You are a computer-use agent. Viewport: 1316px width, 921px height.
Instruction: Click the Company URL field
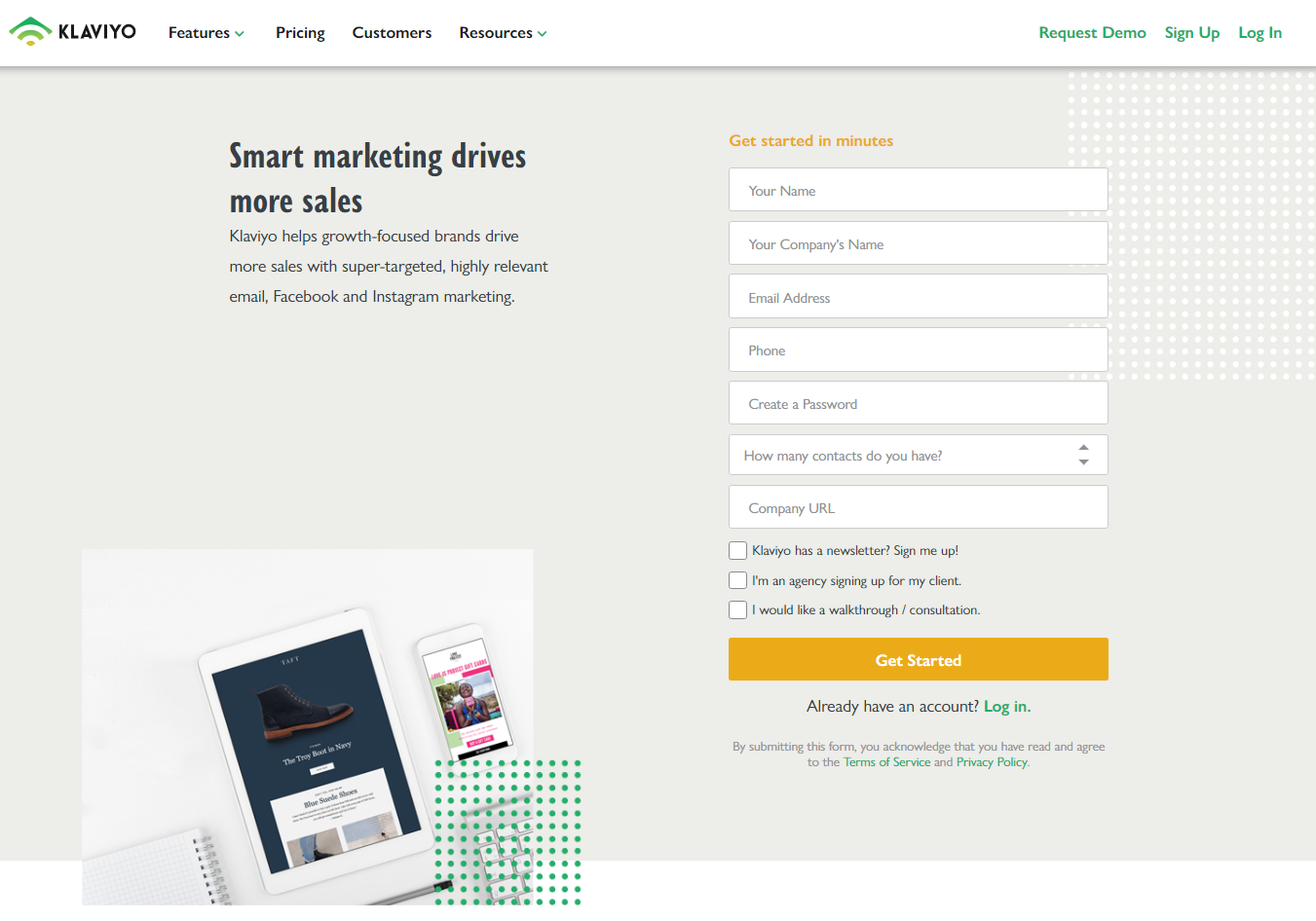919,507
